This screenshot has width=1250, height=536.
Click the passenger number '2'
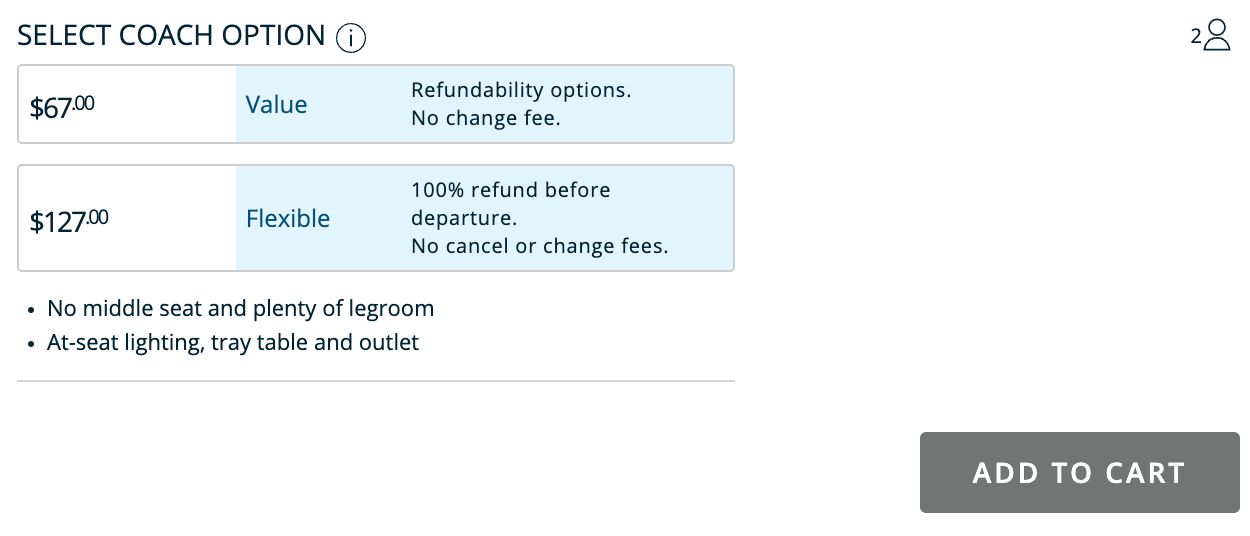pos(1195,36)
